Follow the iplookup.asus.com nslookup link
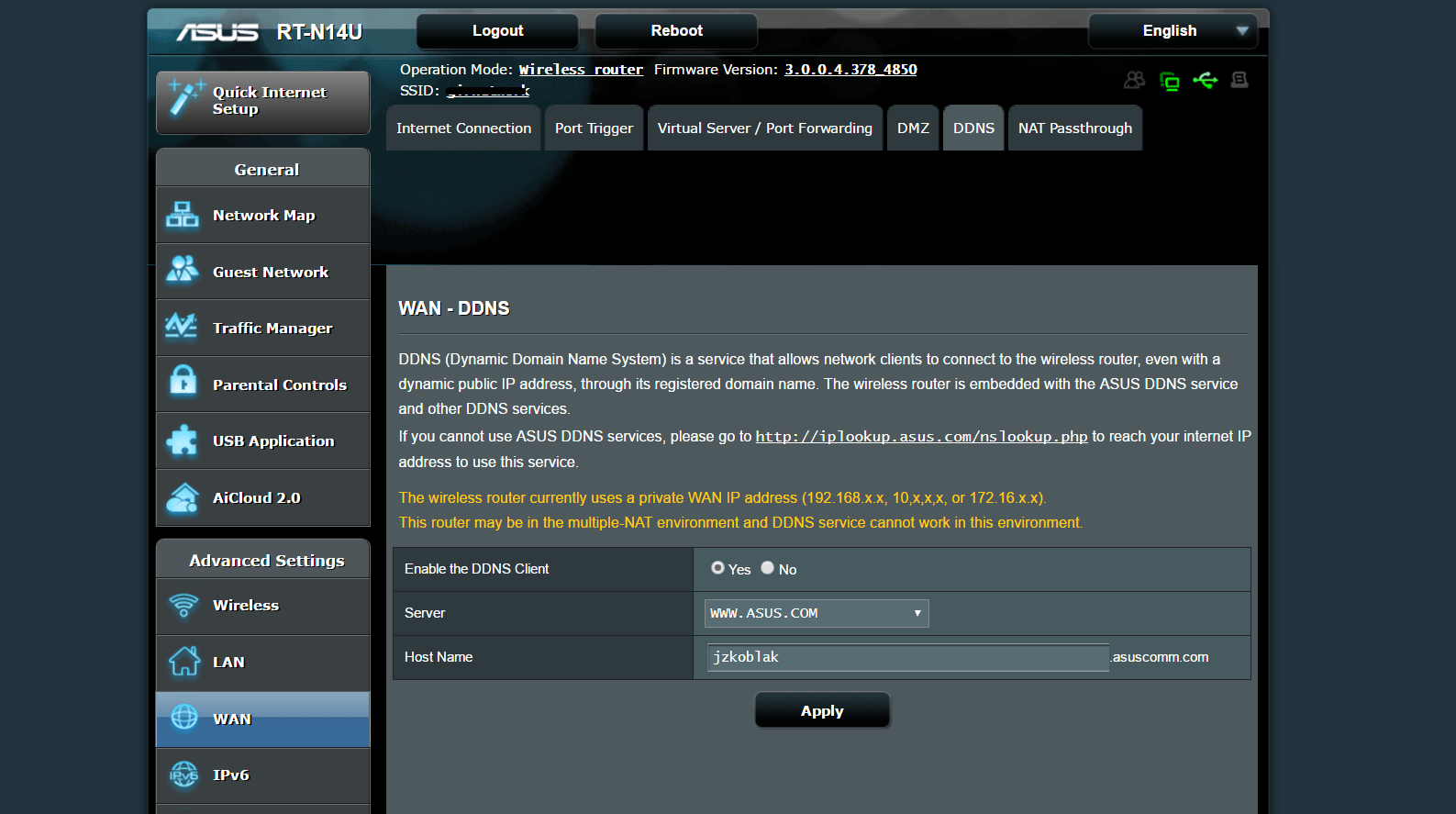 pos(921,437)
